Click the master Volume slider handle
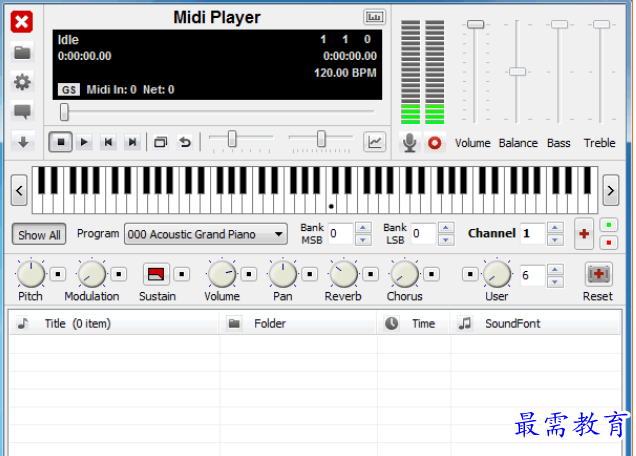The image size is (636, 456). pyautogui.click(x=475, y=24)
